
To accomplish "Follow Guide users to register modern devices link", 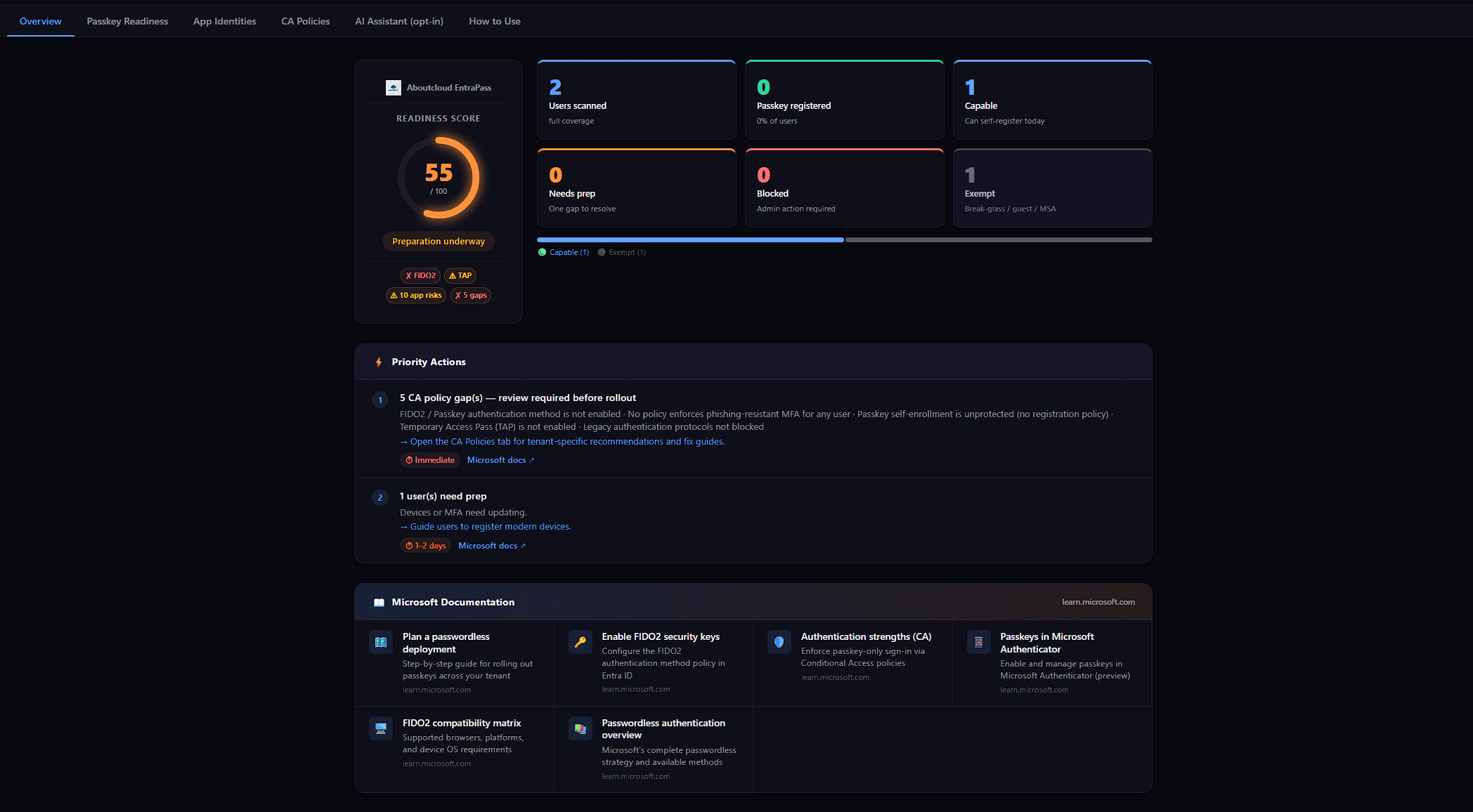I will (x=486, y=526).
